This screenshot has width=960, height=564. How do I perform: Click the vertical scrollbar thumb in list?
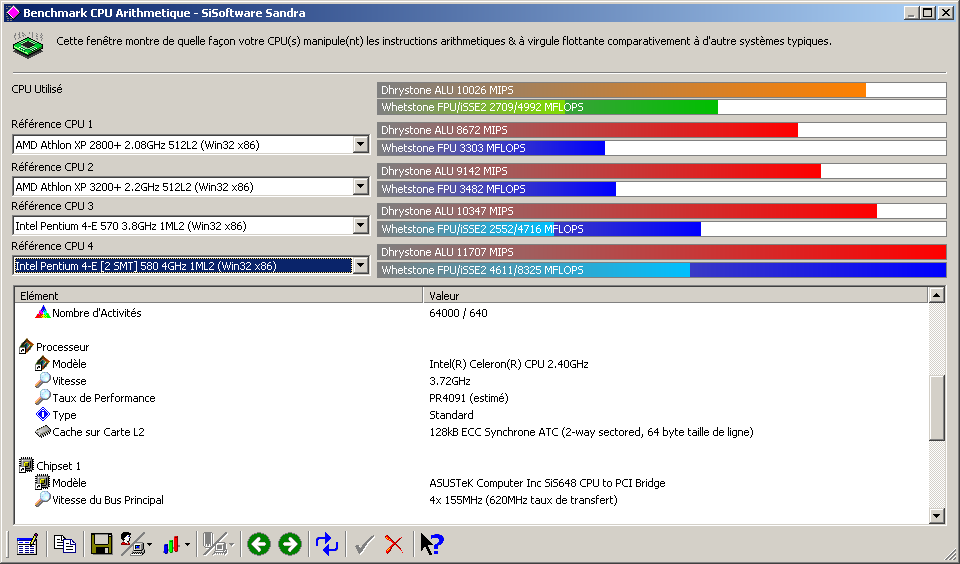click(x=937, y=408)
